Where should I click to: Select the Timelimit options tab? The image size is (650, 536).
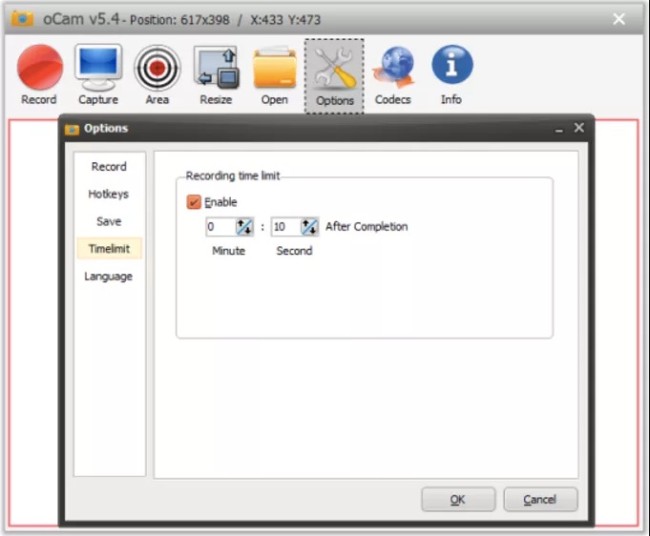tap(109, 249)
